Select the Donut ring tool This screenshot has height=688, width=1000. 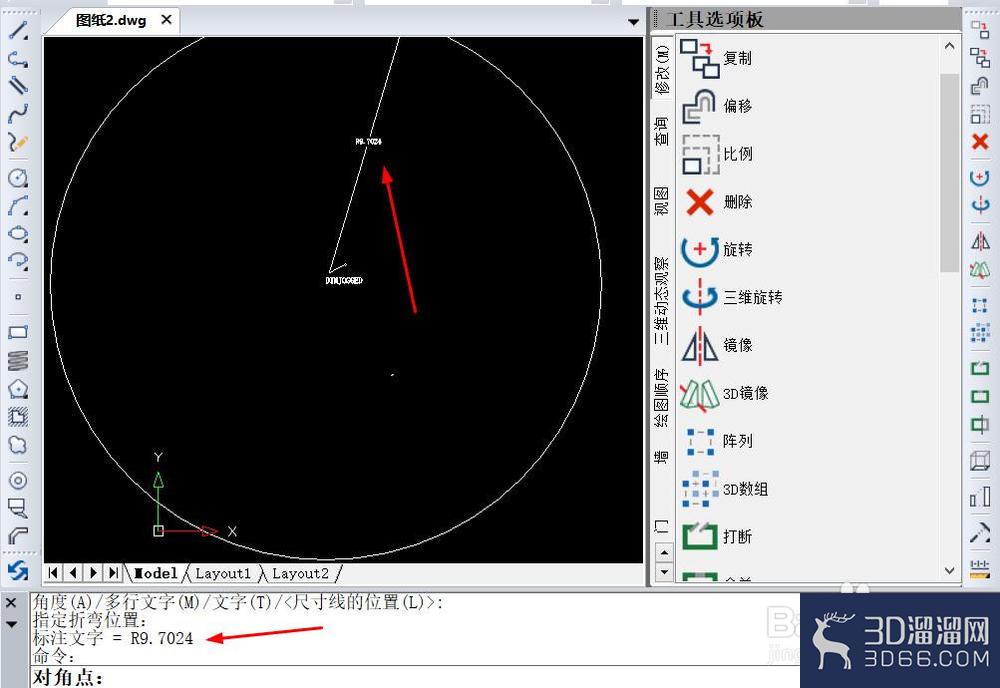point(18,480)
